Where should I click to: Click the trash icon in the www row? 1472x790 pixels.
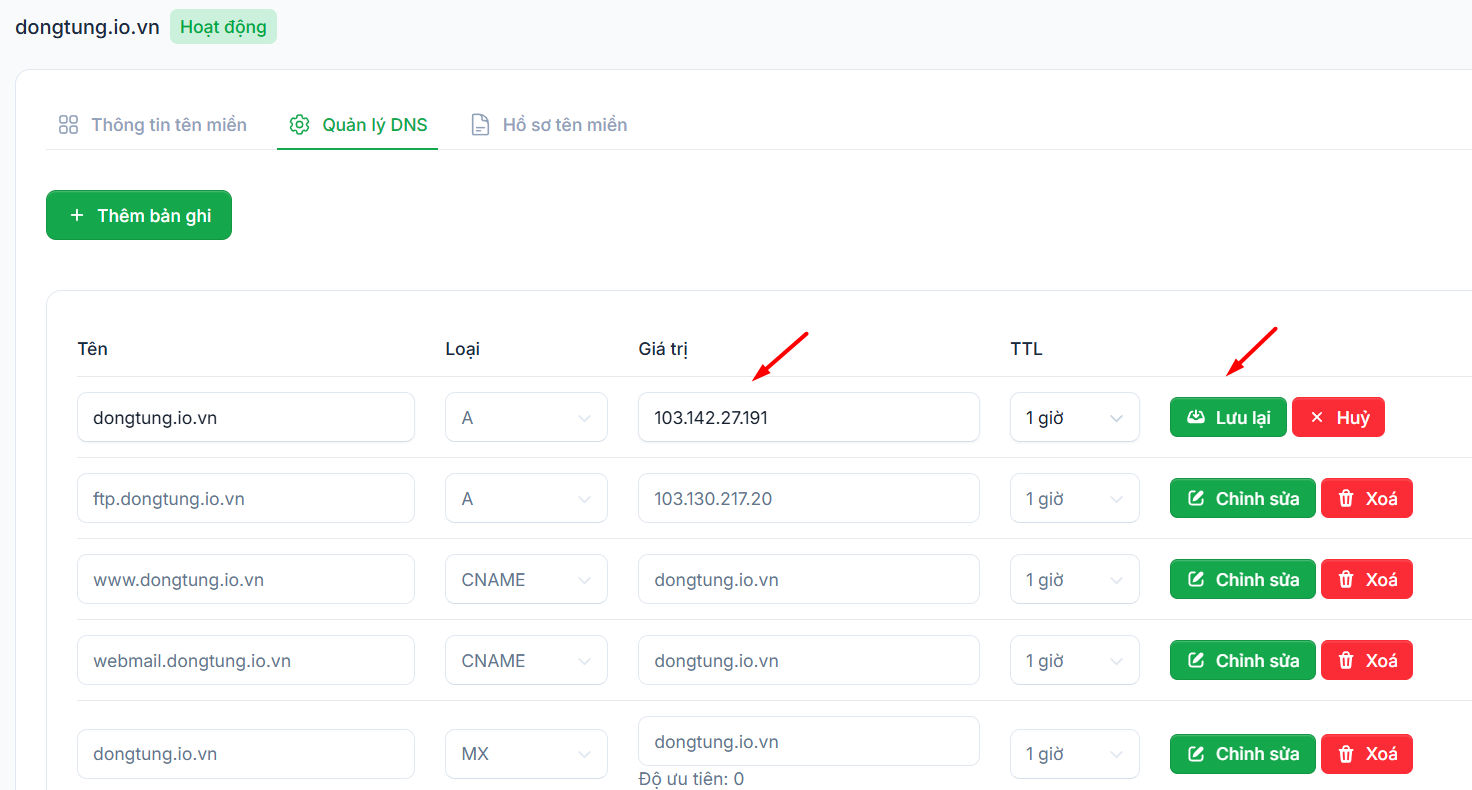pyautogui.click(x=1346, y=579)
